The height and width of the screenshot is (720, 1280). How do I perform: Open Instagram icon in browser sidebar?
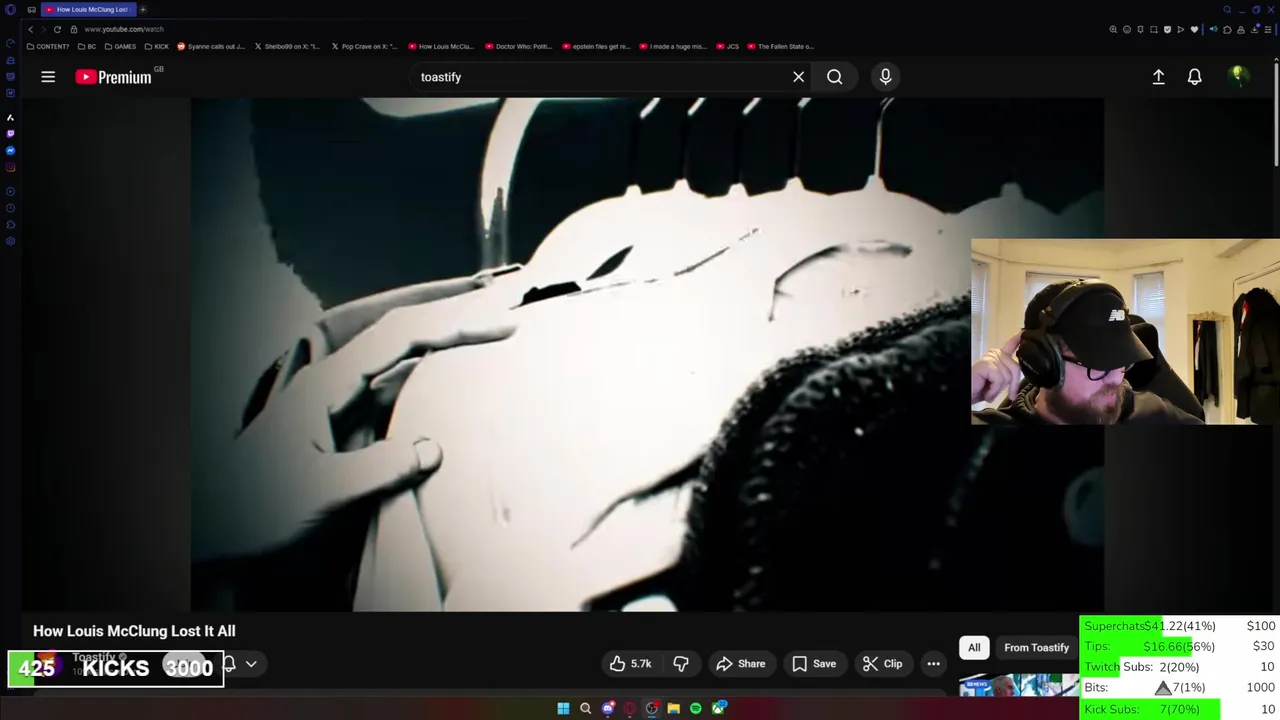click(x=10, y=167)
